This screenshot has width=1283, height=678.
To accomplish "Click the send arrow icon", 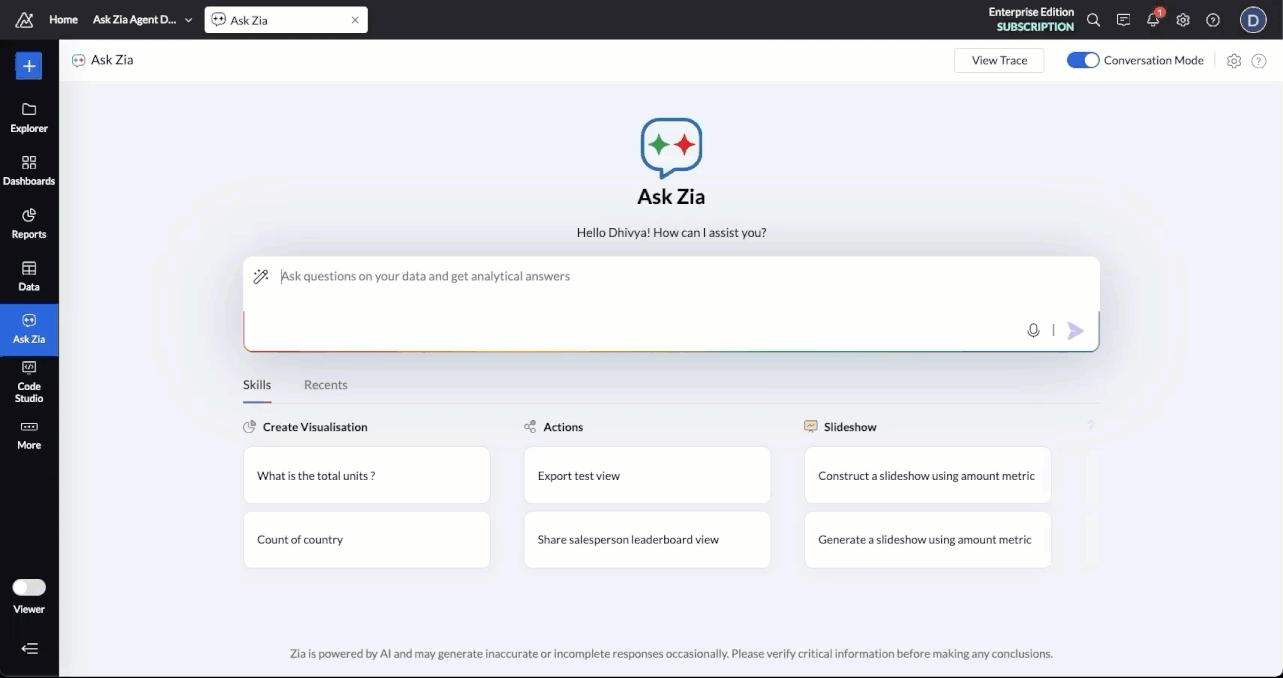I will 1075,331.
